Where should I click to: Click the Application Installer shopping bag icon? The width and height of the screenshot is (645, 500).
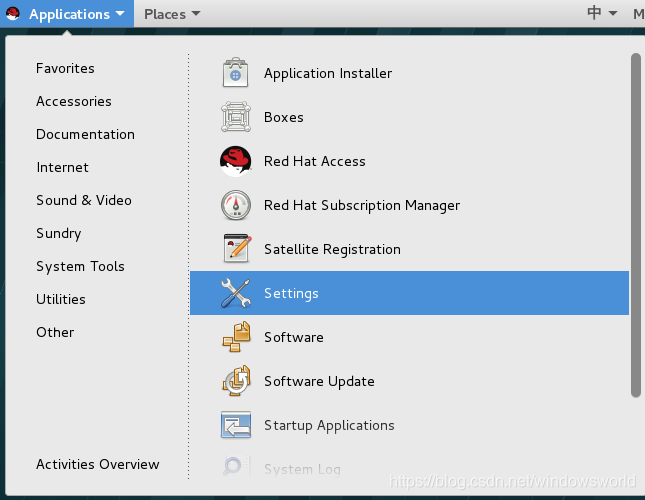(235, 73)
